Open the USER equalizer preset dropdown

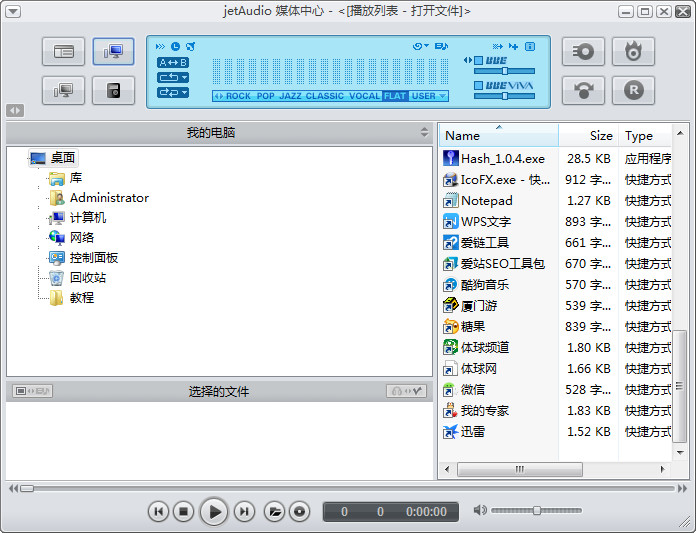428,96
